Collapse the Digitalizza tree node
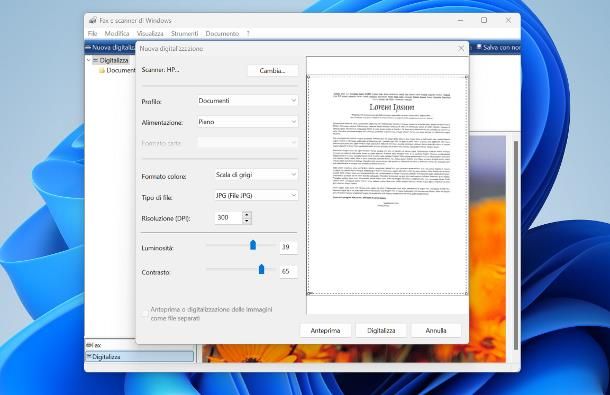Viewport: 610px width, 395px height. [x=88, y=60]
